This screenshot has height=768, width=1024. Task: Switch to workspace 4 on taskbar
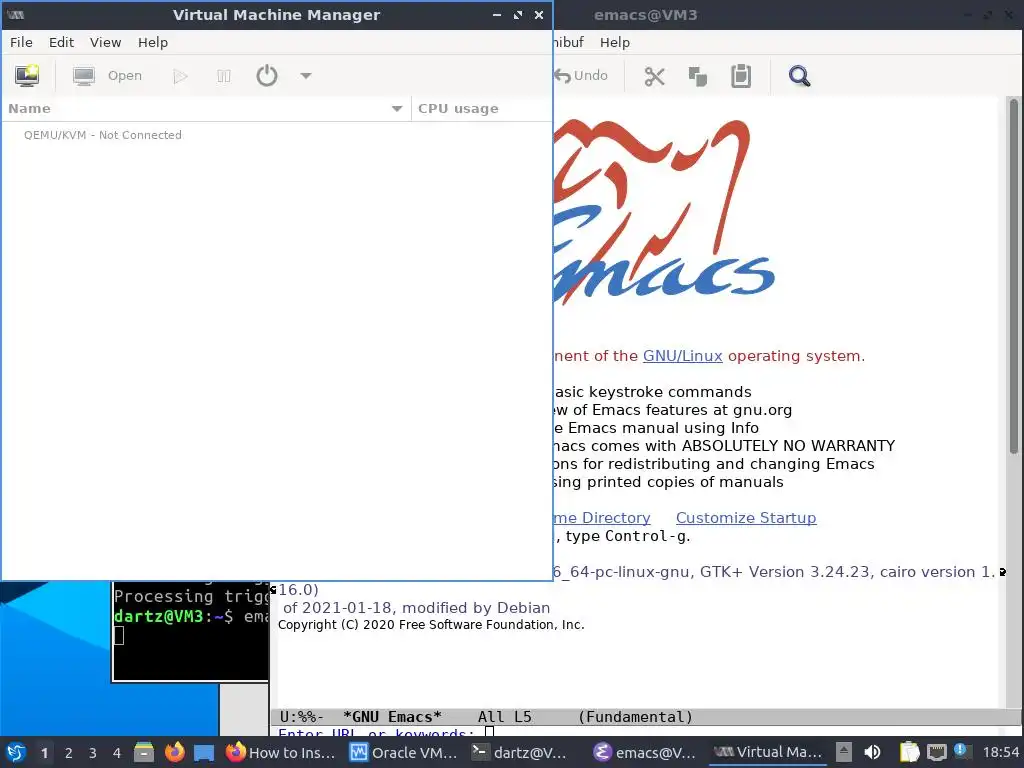(117, 753)
